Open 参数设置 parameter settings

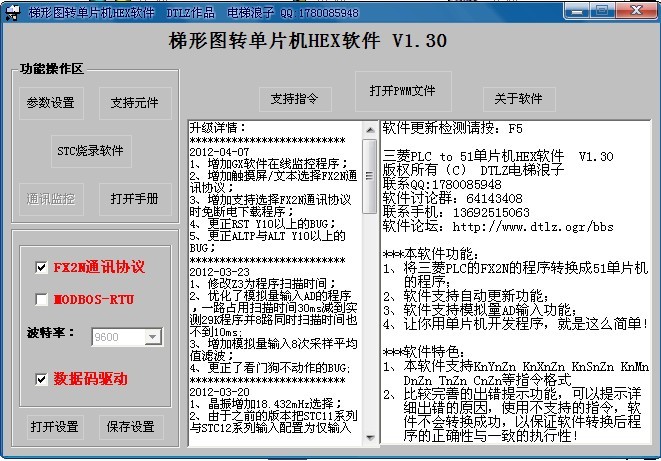(x=51, y=103)
